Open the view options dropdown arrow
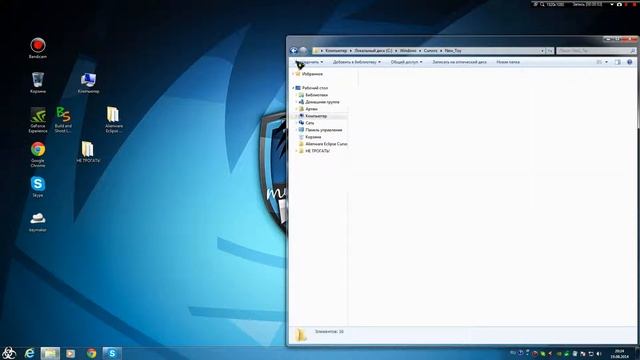 coord(607,62)
